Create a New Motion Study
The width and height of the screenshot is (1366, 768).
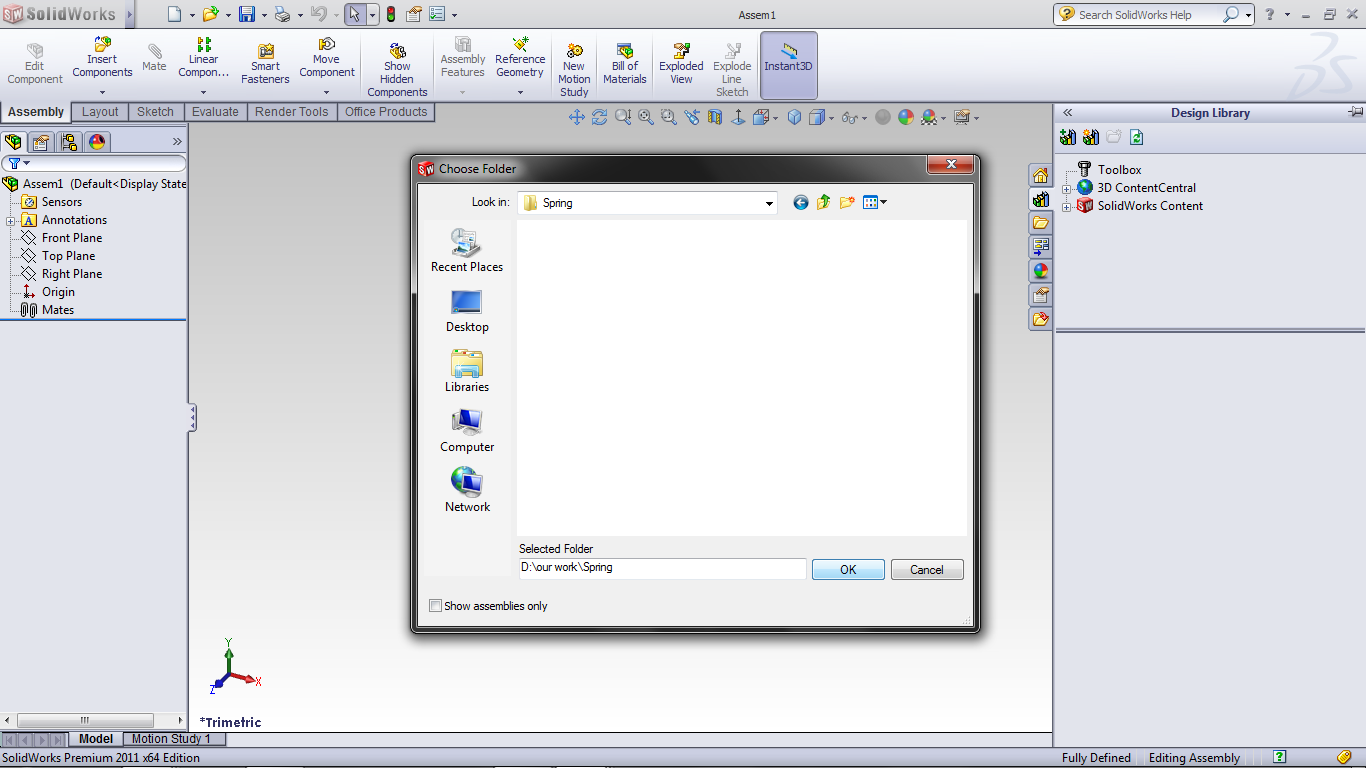pos(574,70)
